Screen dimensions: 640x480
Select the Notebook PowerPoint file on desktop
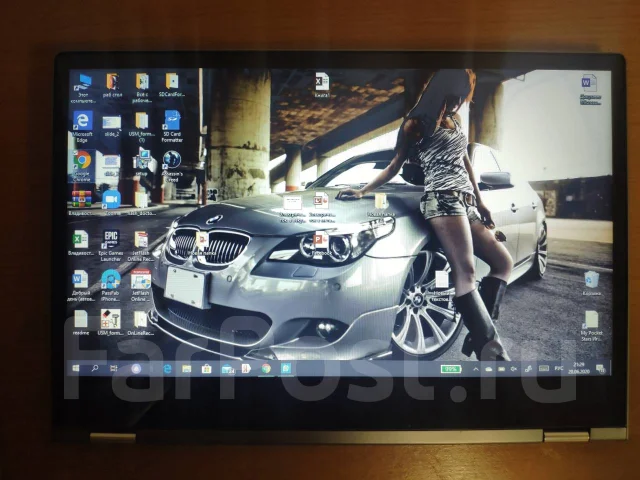321,244
